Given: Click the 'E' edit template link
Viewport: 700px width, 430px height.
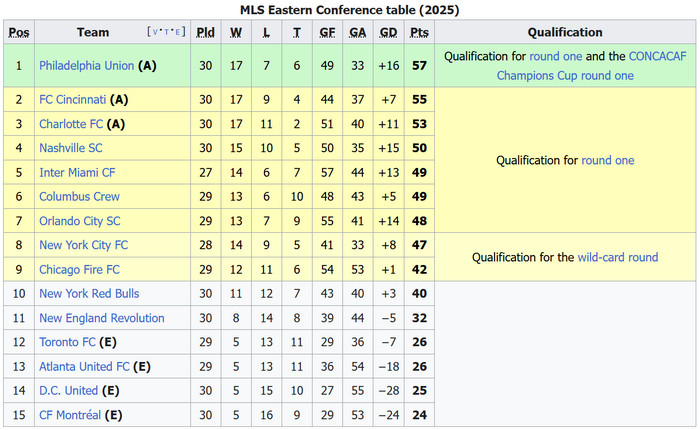Looking at the screenshot, I should pyautogui.click(x=178, y=32).
